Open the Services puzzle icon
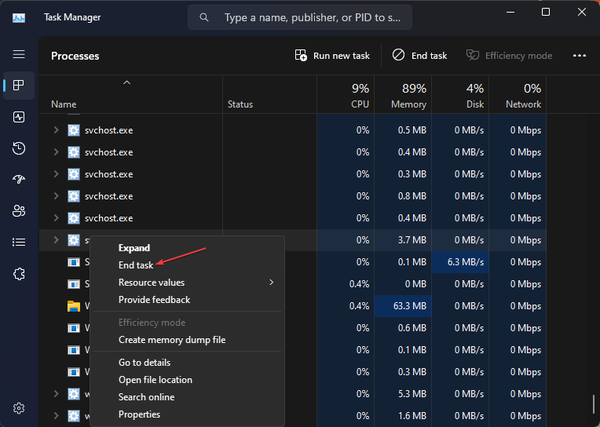 [x=18, y=273]
